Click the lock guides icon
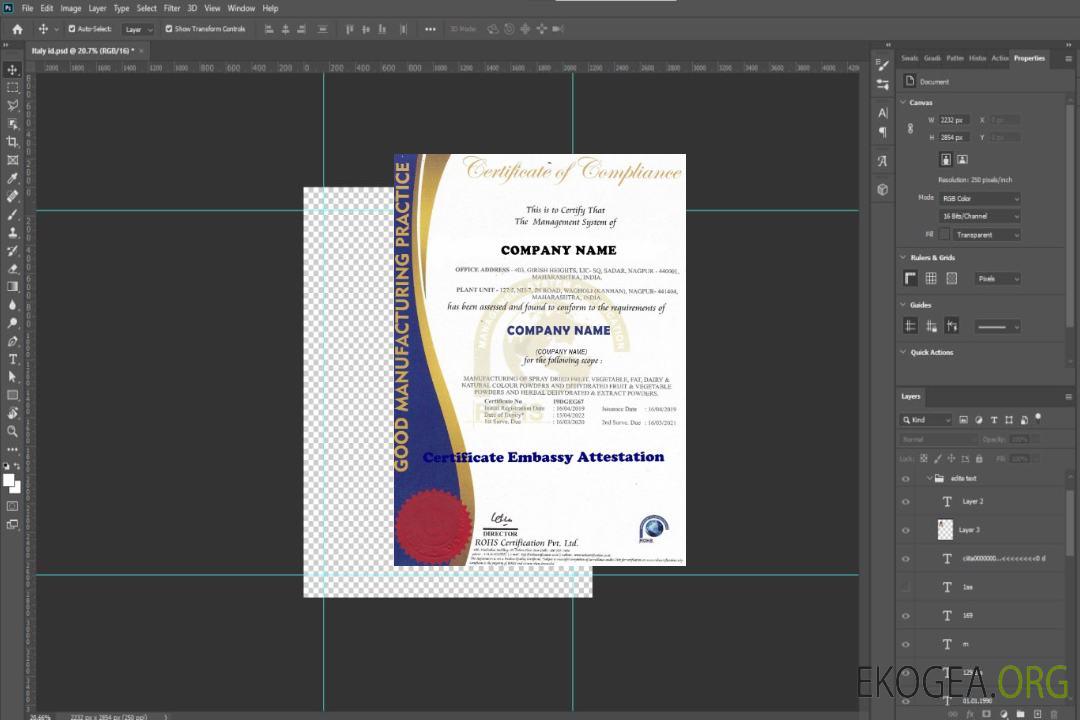This screenshot has width=1080, height=720. [931, 326]
